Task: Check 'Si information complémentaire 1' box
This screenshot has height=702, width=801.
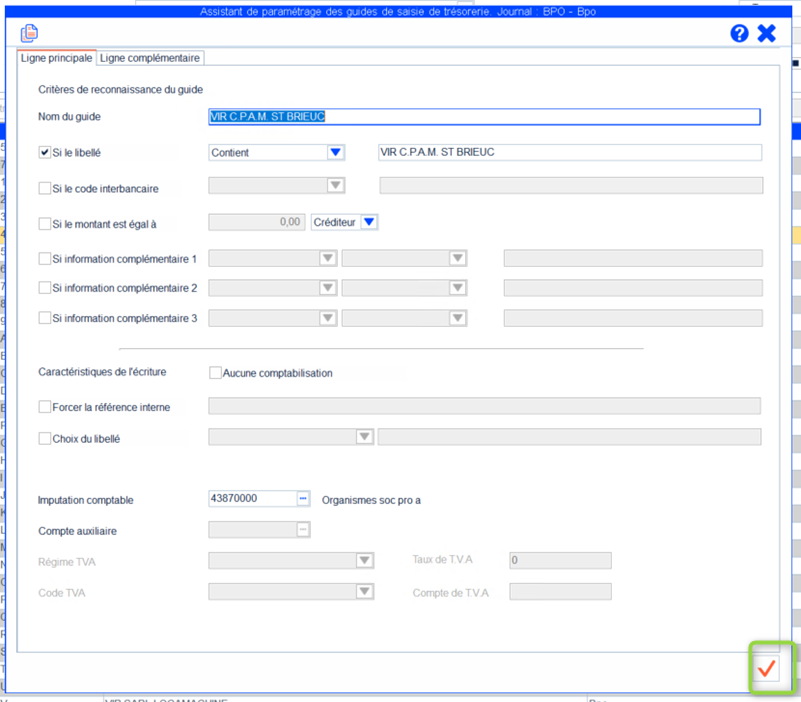Action: [x=44, y=259]
